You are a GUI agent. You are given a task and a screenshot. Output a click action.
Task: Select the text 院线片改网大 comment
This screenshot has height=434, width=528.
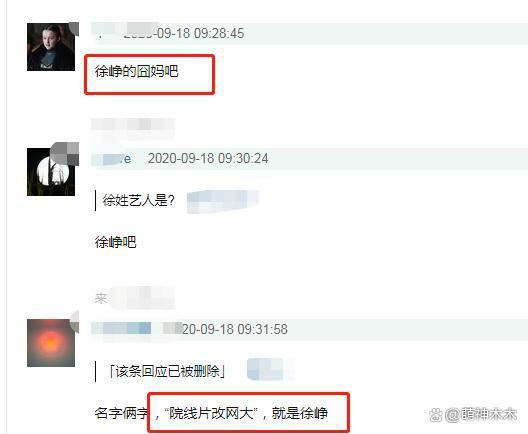coord(211,413)
